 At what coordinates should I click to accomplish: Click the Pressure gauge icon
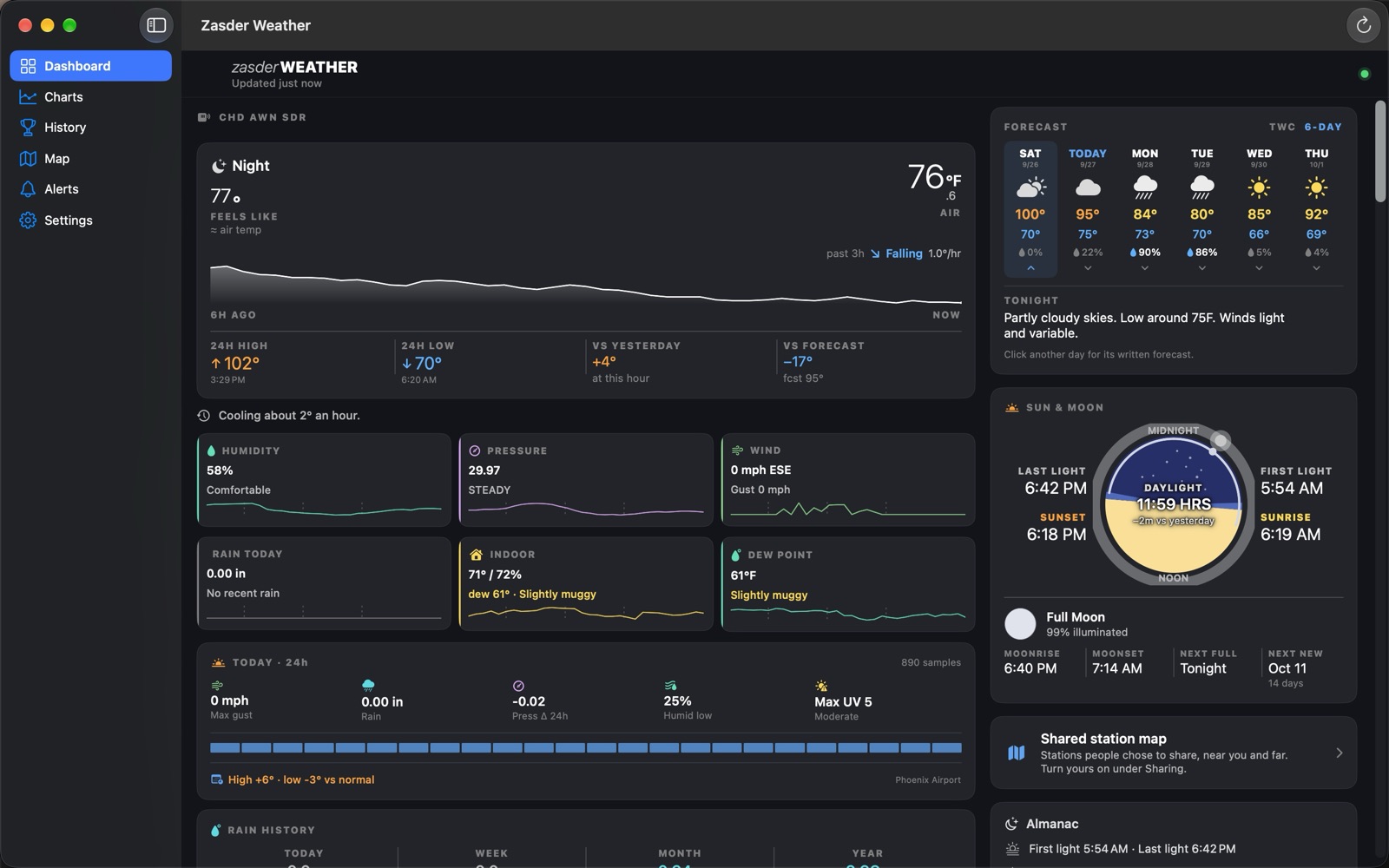click(x=475, y=450)
